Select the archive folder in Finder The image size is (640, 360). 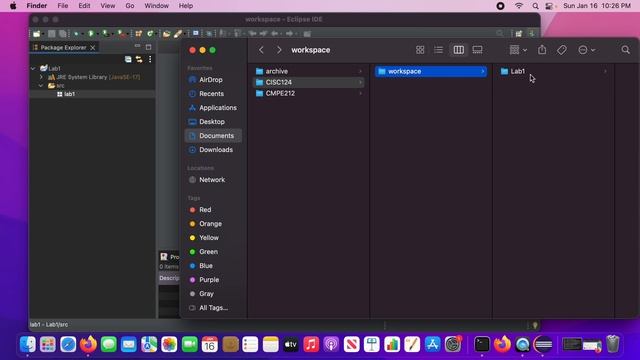(x=309, y=71)
